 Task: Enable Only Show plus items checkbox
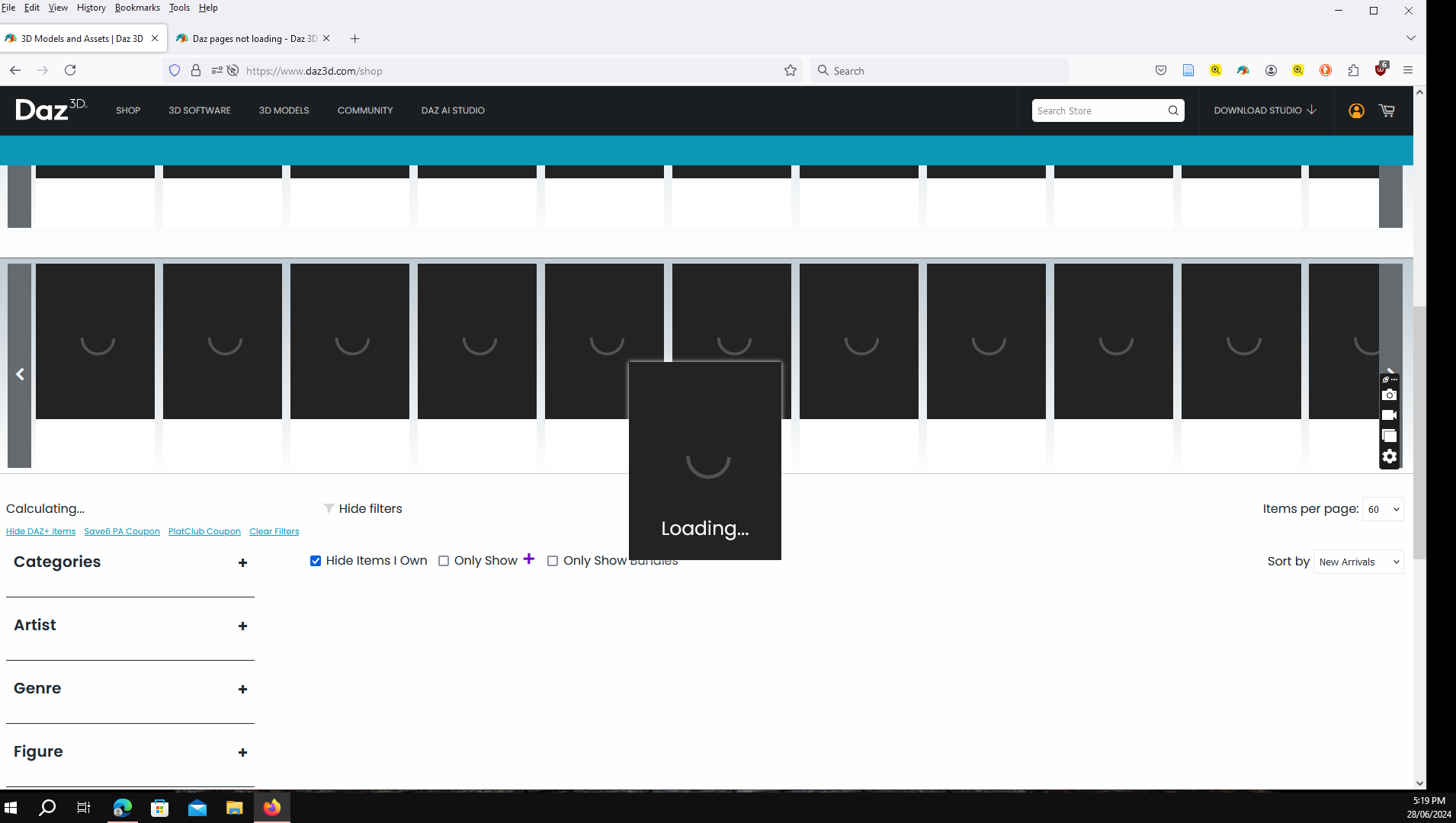pos(444,561)
